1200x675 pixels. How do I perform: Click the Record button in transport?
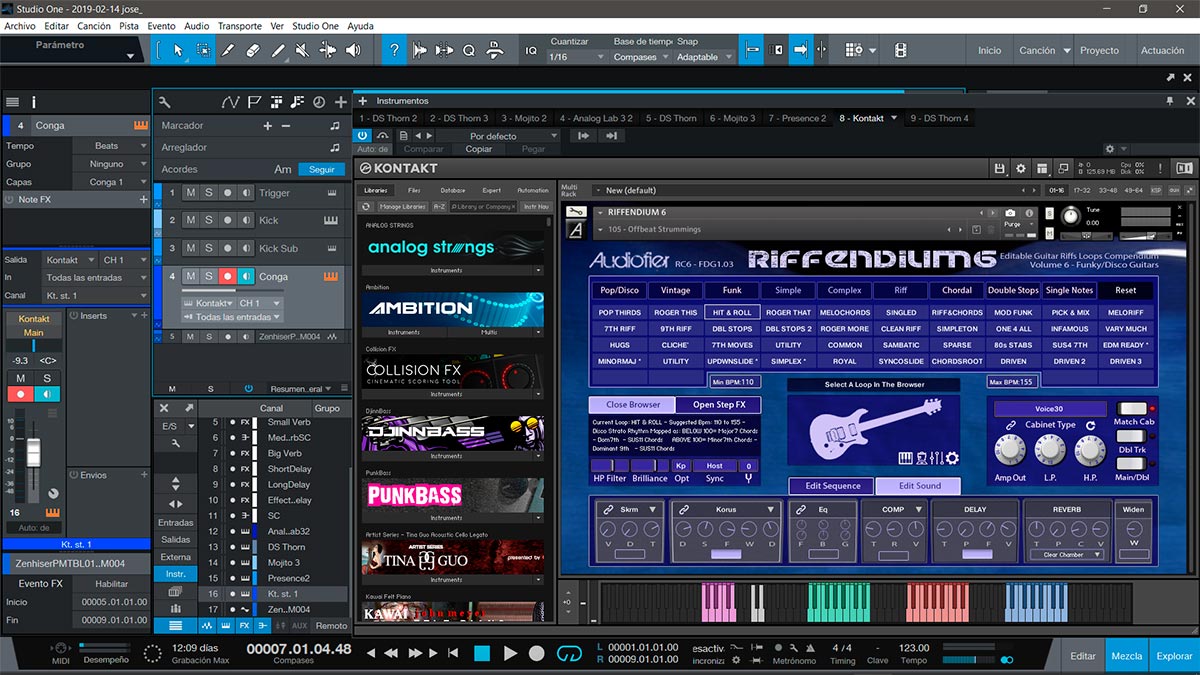point(537,653)
